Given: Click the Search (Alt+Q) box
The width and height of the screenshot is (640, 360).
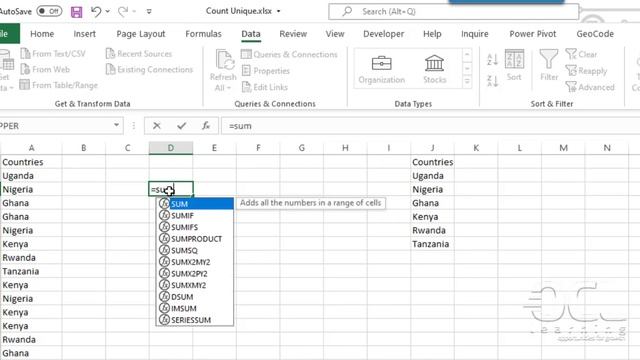Looking at the screenshot, I should pyautogui.click(x=453, y=11).
